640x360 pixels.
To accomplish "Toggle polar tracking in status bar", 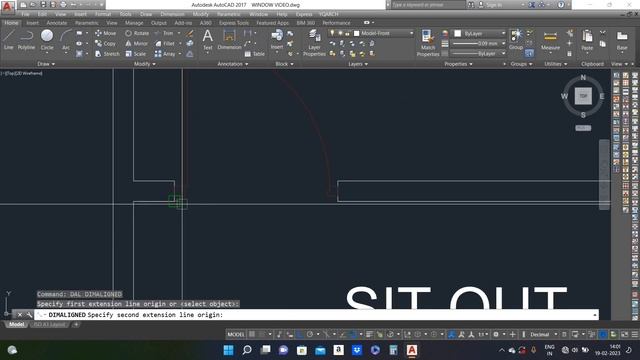I will point(310,334).
